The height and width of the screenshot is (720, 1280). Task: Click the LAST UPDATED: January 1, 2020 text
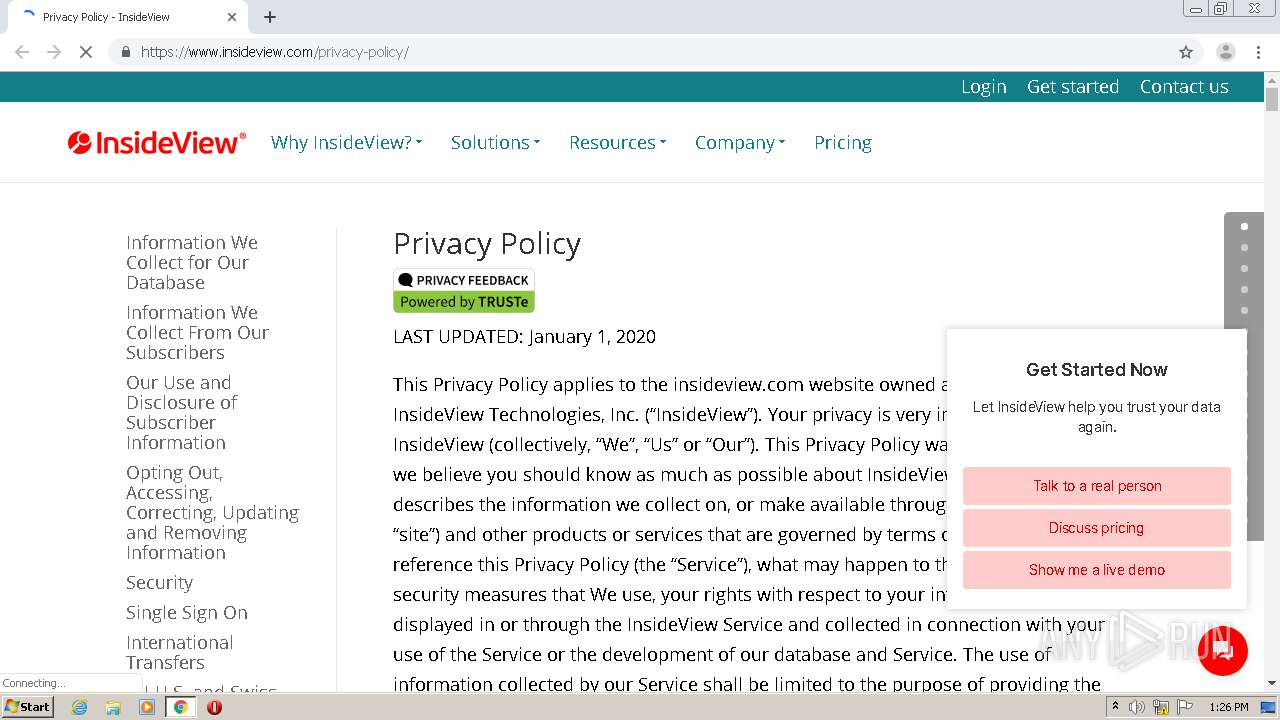[x=524, y=337]
